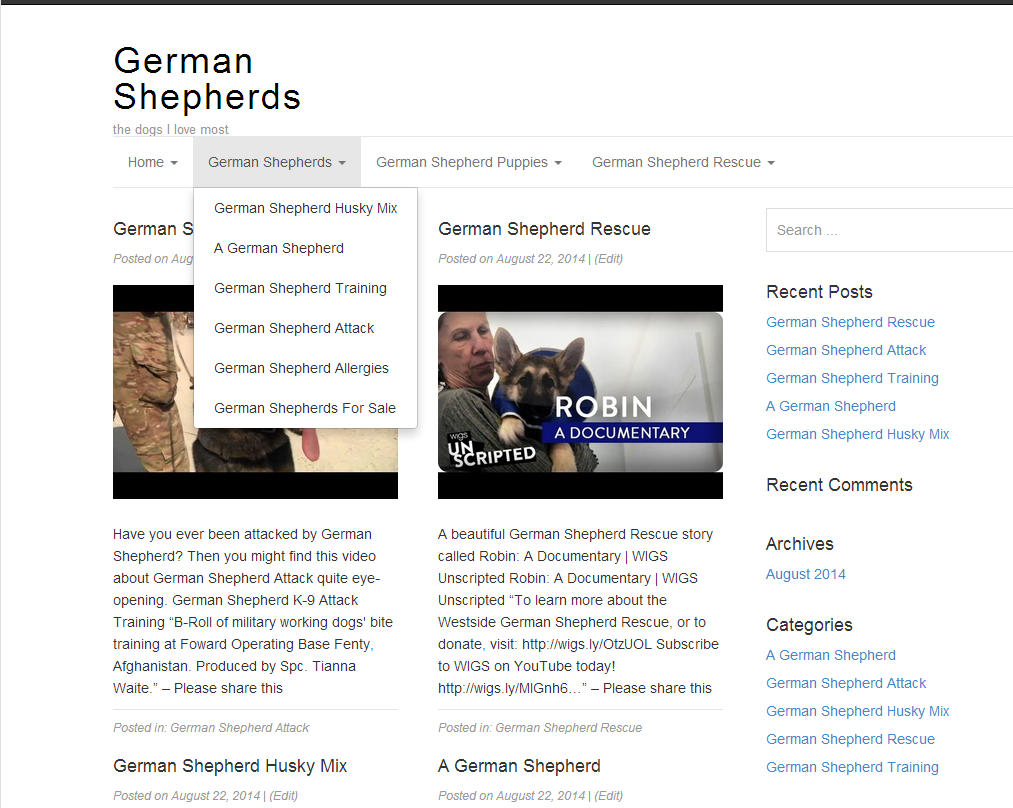Open Recent Posts German Shepherd Rescue link
1013x808 pixels.
tap(850, 322)
